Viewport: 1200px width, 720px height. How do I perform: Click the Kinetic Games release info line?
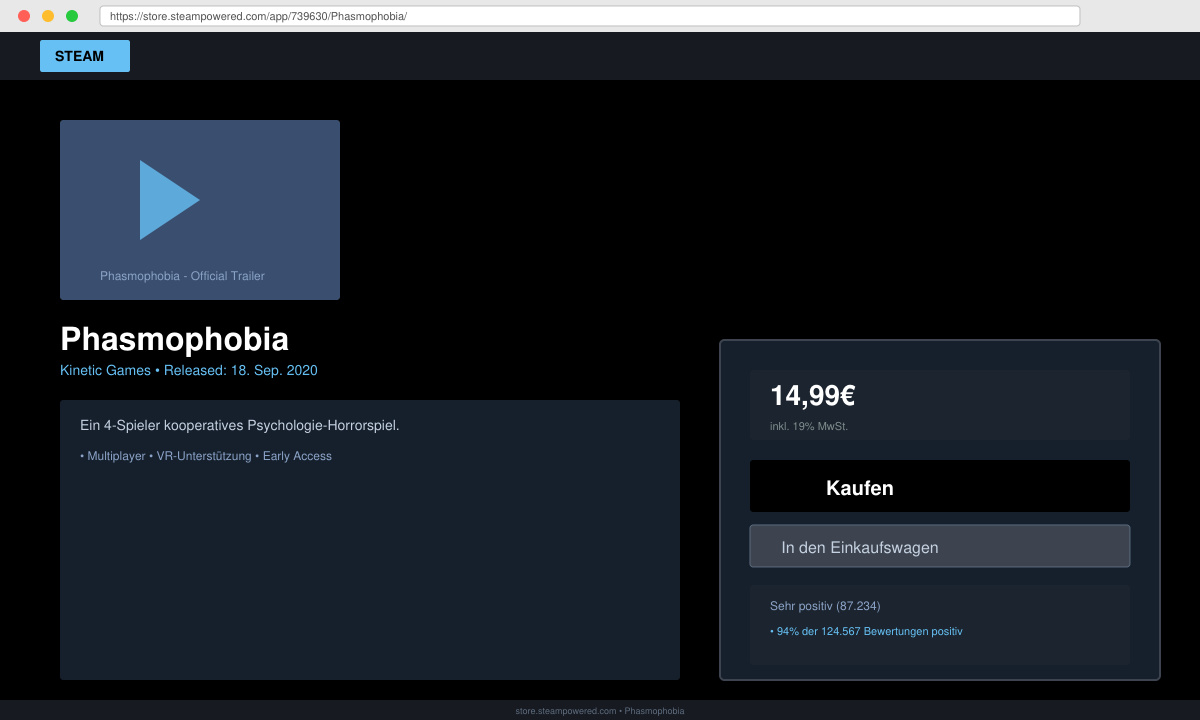(x=189, y=370)
